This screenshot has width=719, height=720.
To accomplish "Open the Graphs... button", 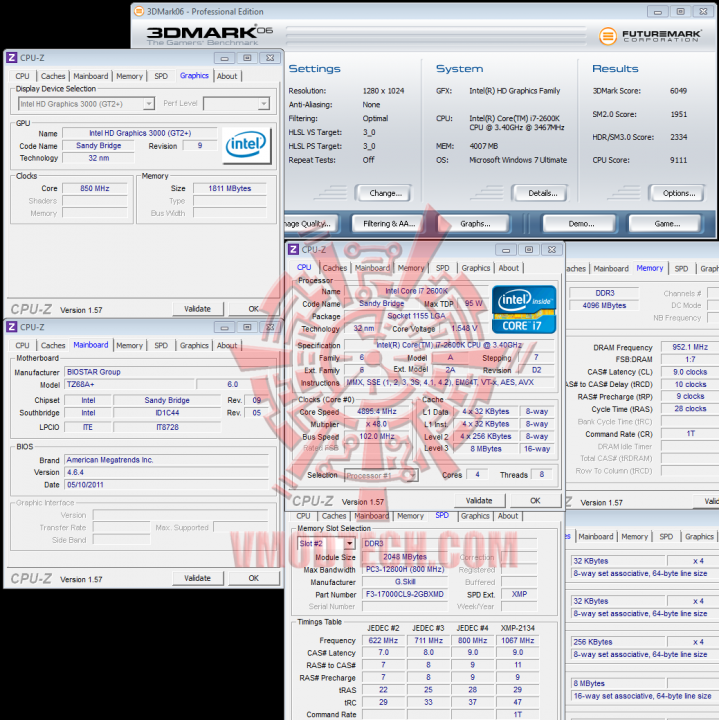I will [x=475, y=224].
